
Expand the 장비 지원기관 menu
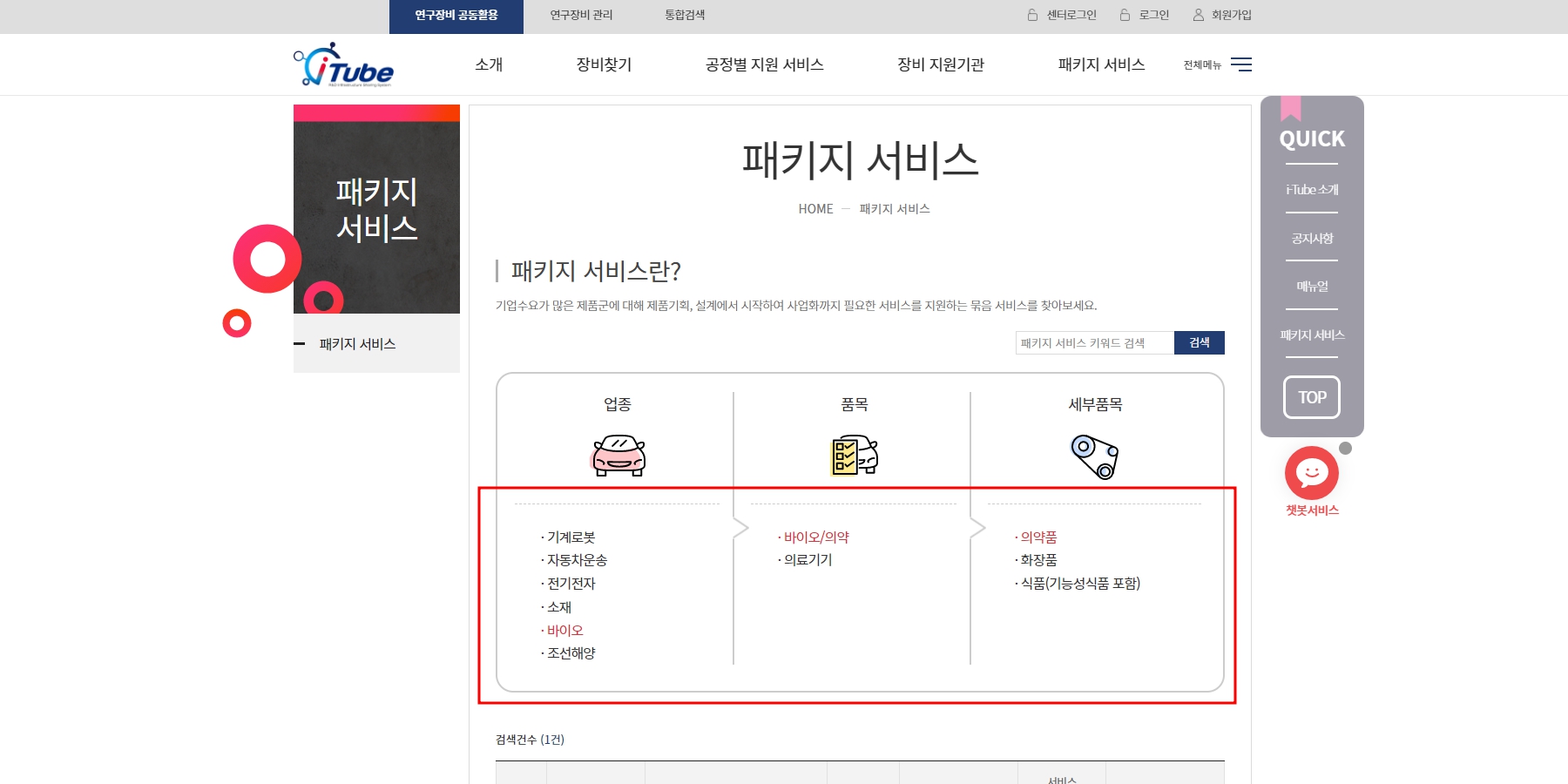pyautogui.click(x=940, y=64)
